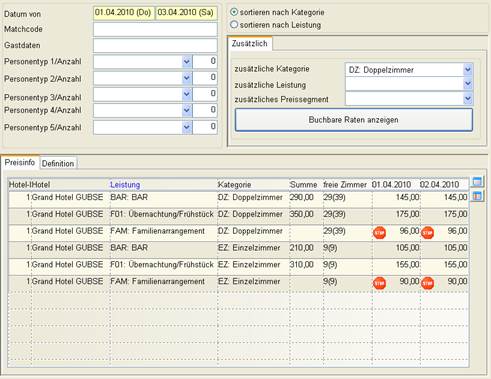Click free rooms 9(9) in 310,00 row
The image size is (491, 379).
[x=330, y=265]
